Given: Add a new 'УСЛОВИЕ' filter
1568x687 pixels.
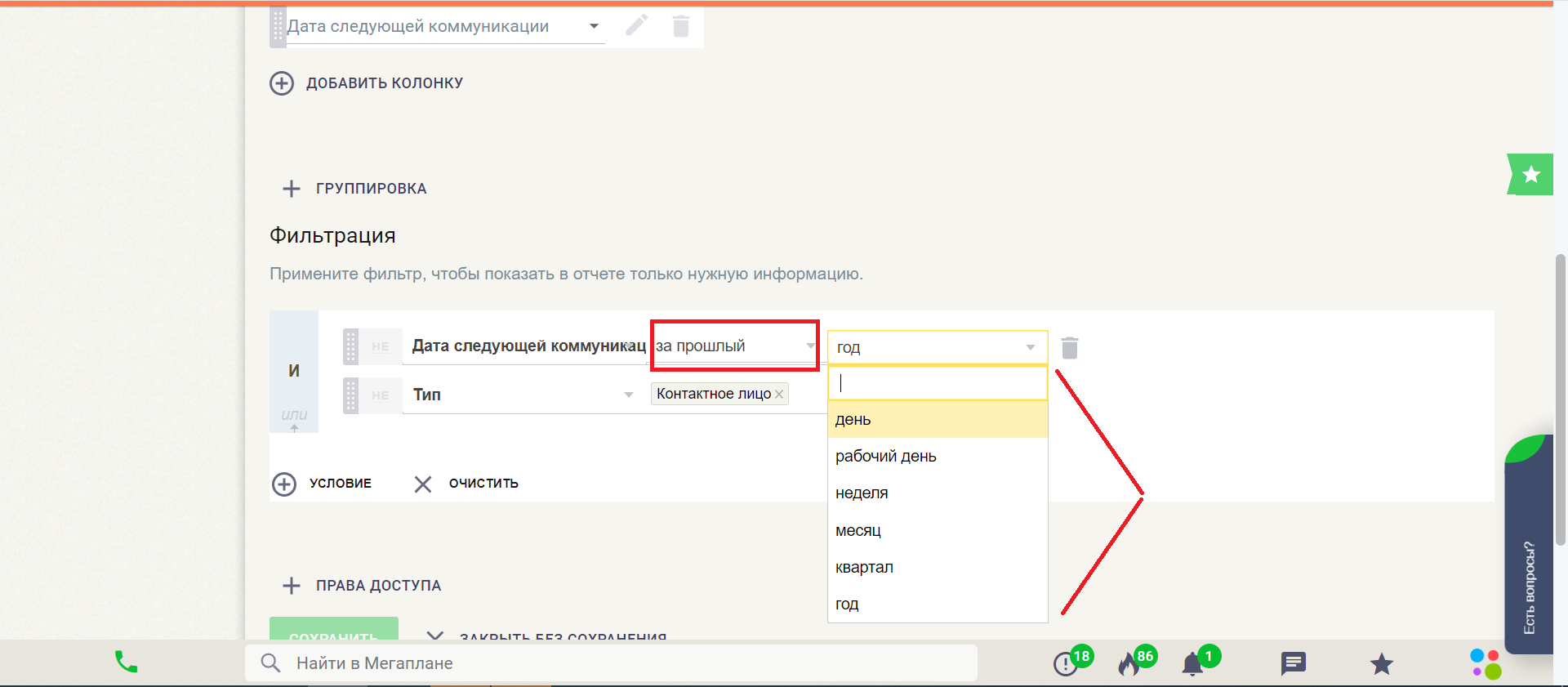Looking at the screenshot, I should click(341, 484).
